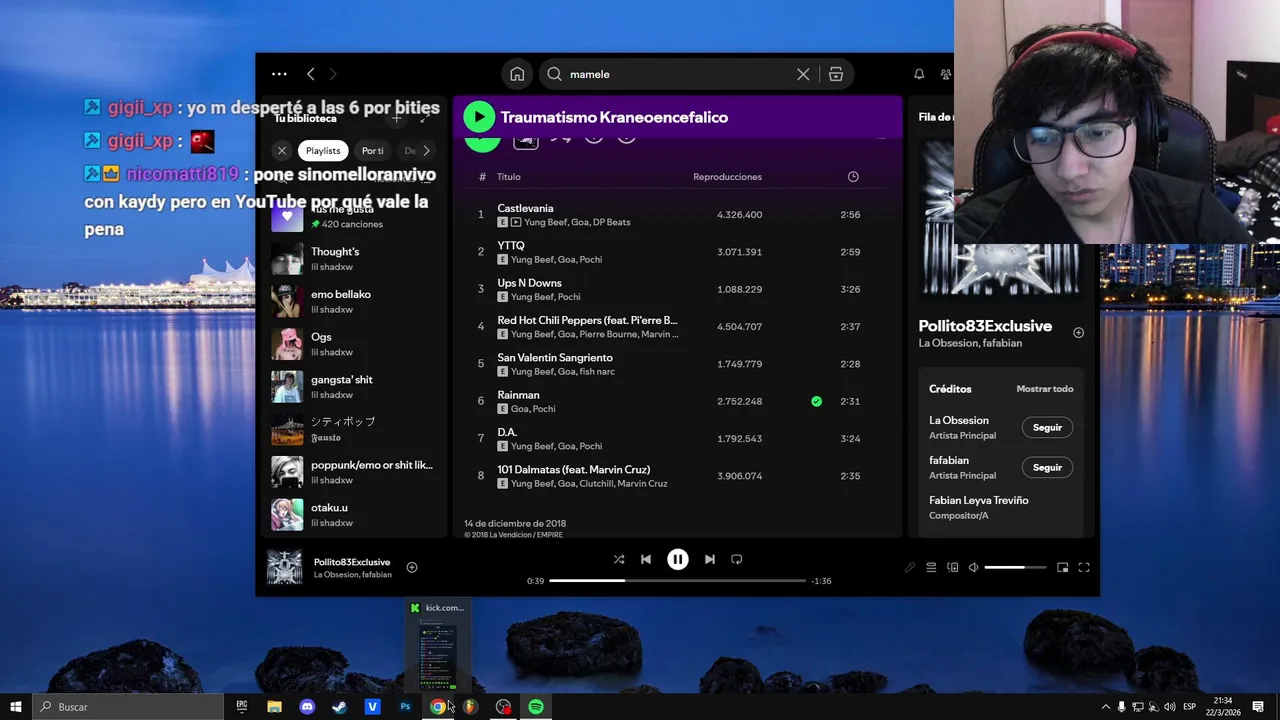Select the San Valentin Sangriento track
The height and width of the screenshot is (720, 1280).
pyautogui.click(x=677, y=364)
